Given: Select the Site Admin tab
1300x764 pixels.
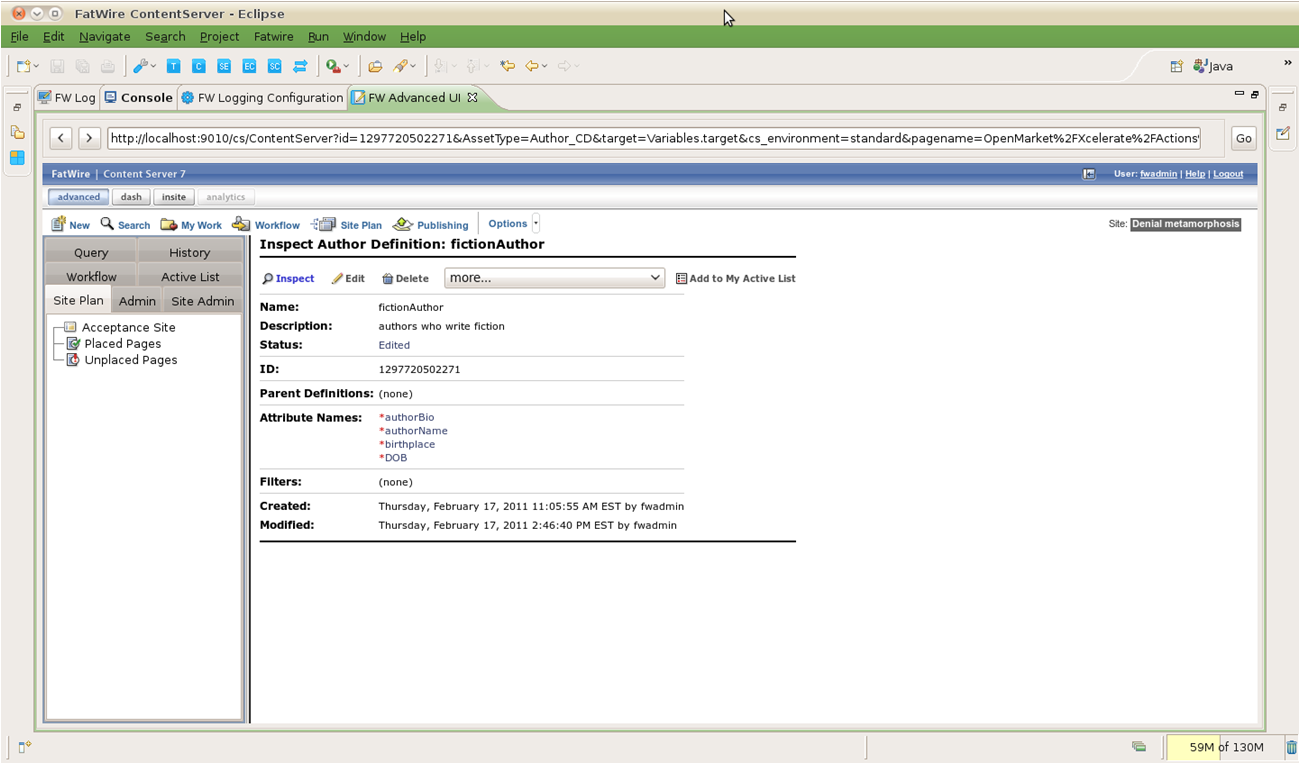Looking at the screenshot, I should click(203, 301).
